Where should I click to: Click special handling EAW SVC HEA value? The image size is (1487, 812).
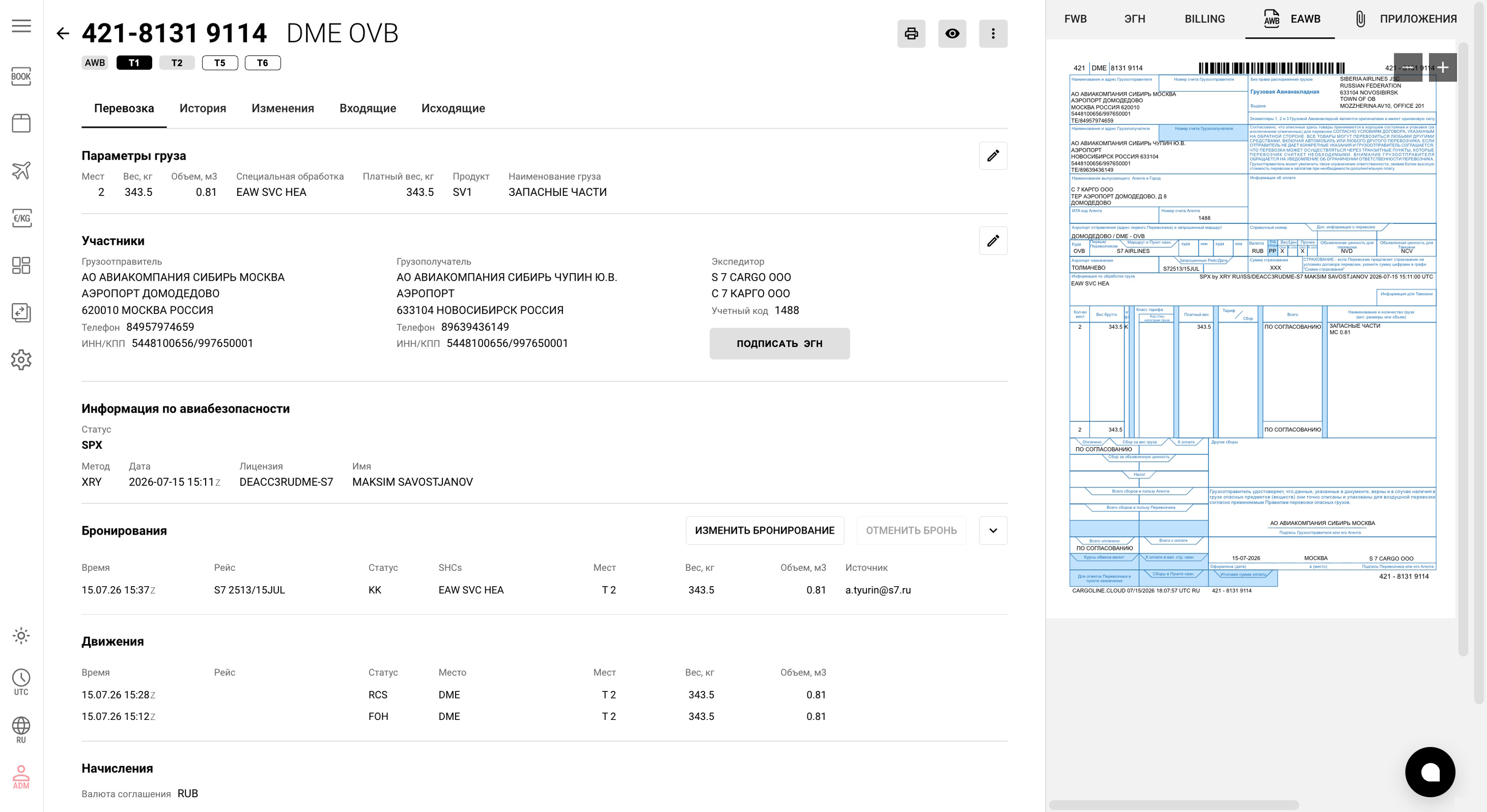tap(271, 192)
